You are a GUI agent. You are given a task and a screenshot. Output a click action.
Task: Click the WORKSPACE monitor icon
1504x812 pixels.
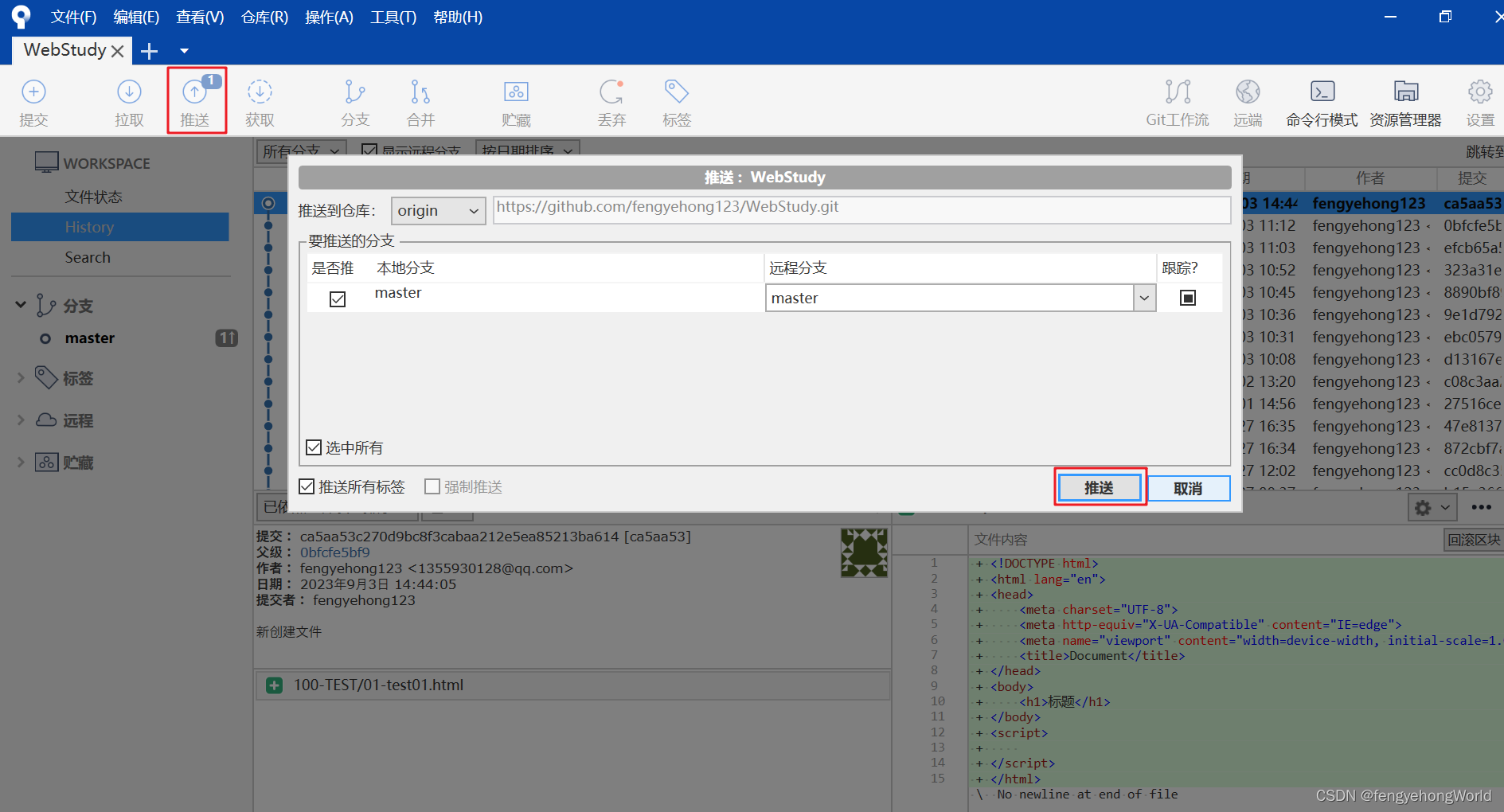click(46, 162)
